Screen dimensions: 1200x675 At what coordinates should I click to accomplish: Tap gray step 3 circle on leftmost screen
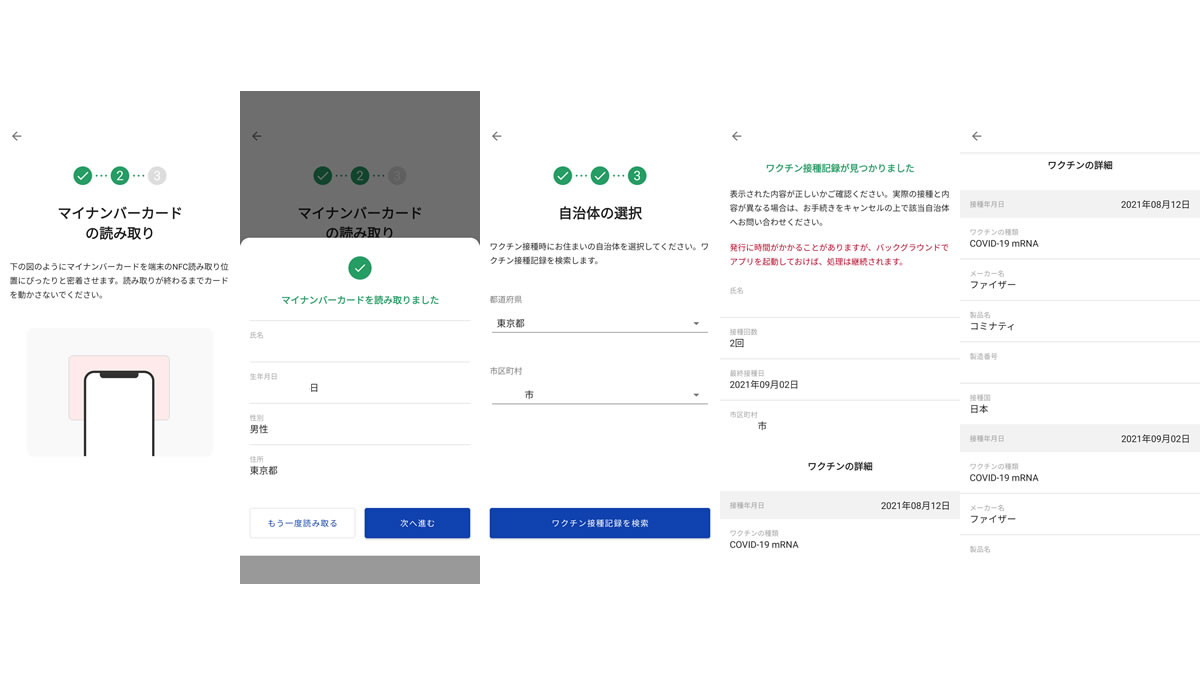pos(157,176)
